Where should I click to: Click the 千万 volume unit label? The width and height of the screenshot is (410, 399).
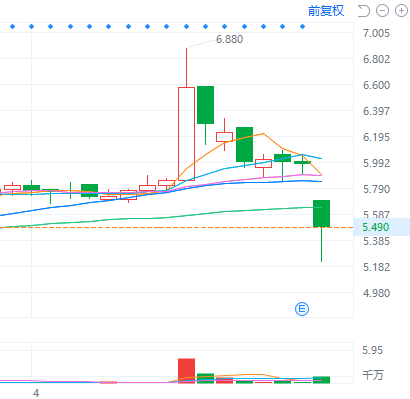point(373,375)
